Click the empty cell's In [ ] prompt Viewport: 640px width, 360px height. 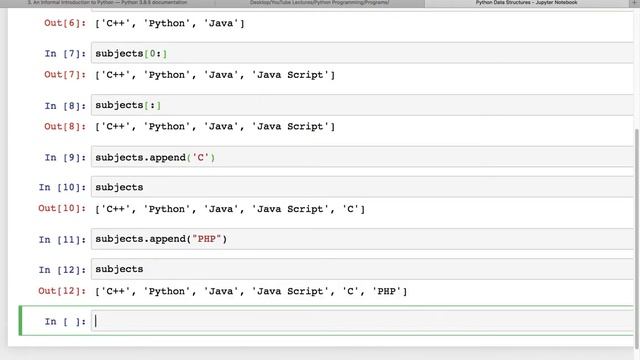(65, 322)
